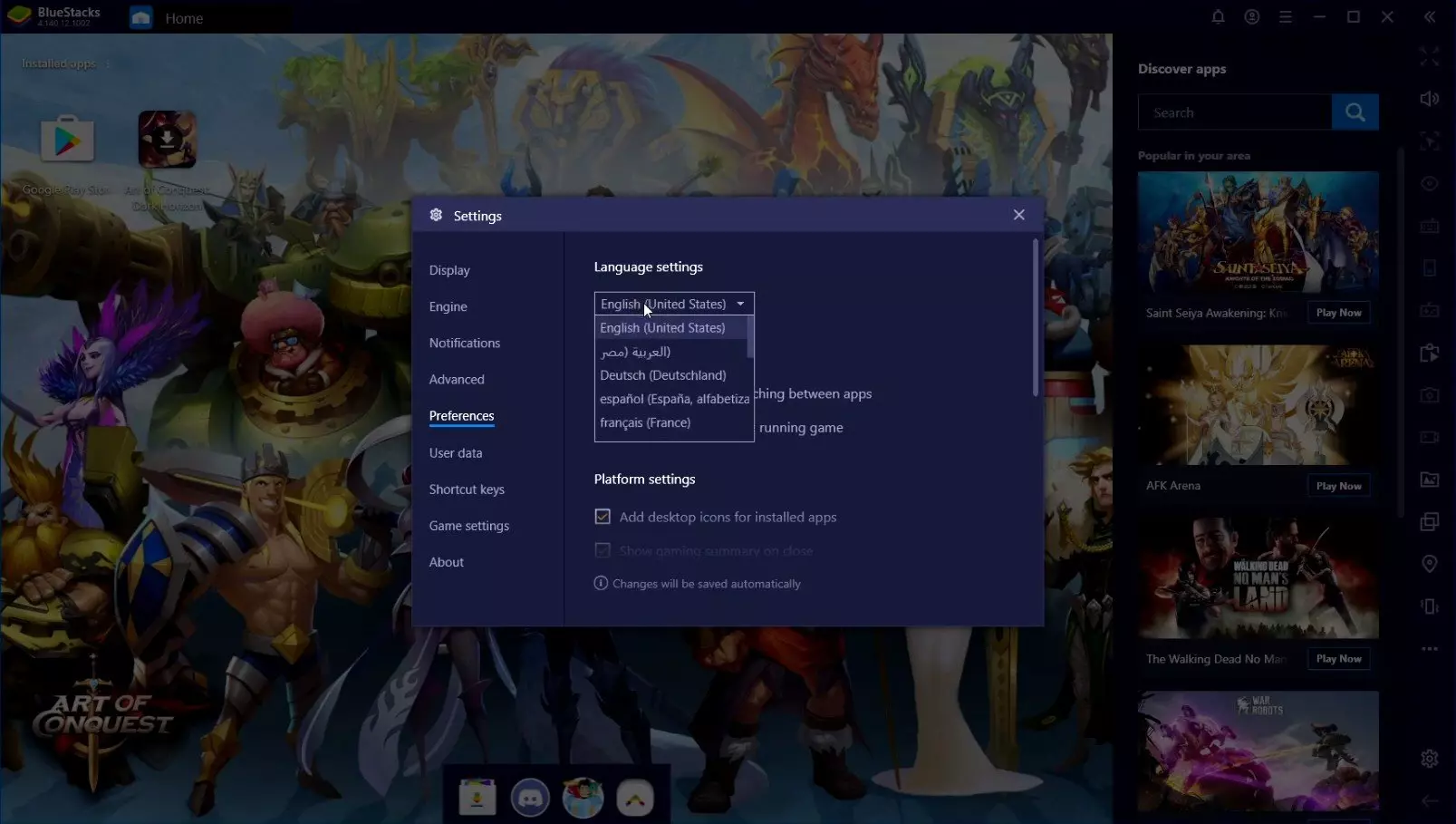Viewport: 1456px width, 824px height.
Task: Select Deutsch (Deutschland) from language list
Action: pyautogui.click(x=662, y=375)
